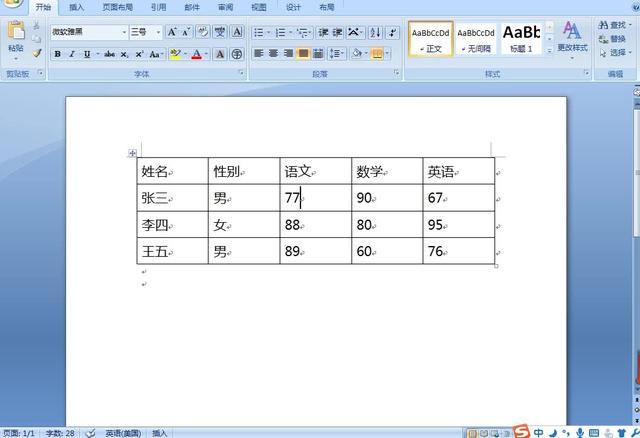Apply the red font color

click(197, 54)
